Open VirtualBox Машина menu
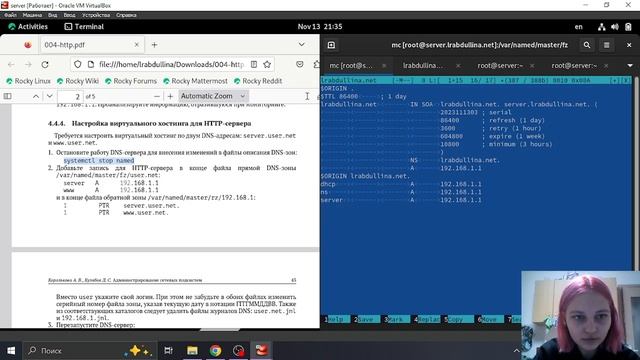 point(32,15)
